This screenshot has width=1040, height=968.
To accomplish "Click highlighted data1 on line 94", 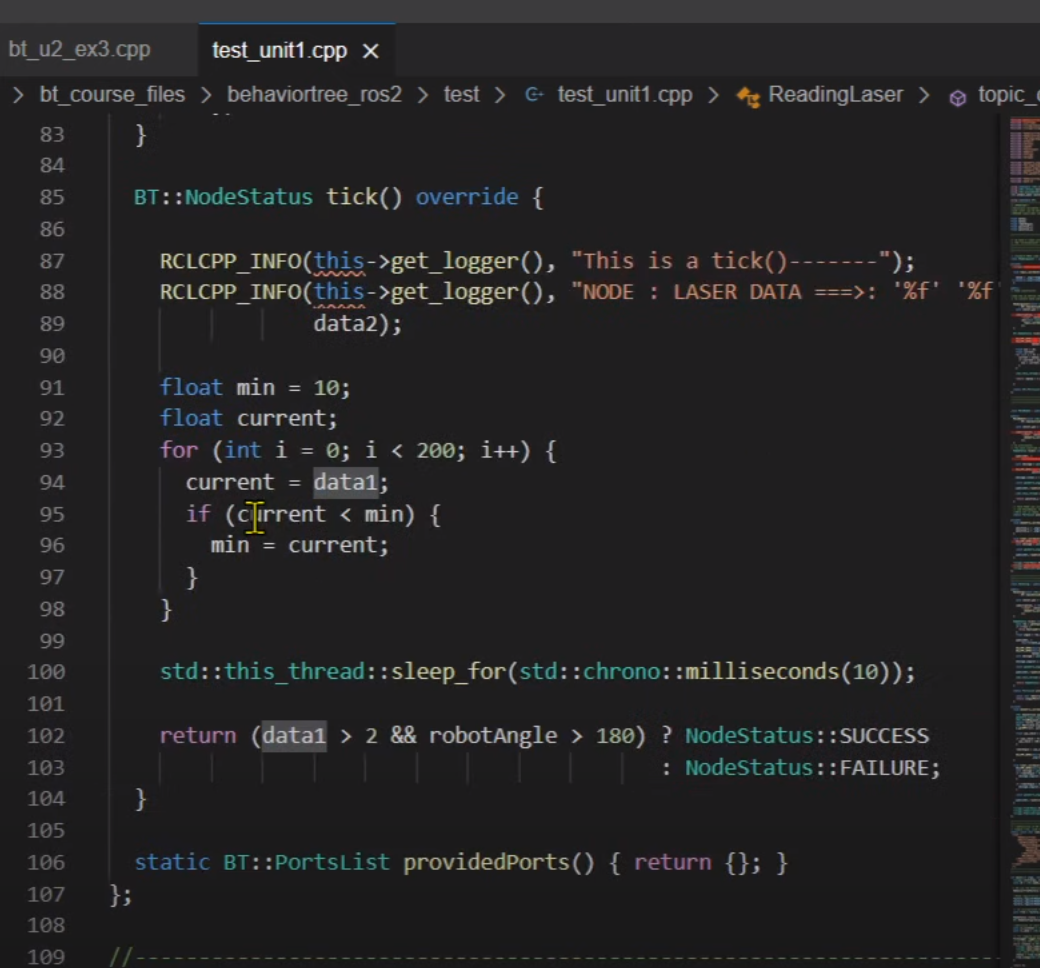I will coord(346,482).
